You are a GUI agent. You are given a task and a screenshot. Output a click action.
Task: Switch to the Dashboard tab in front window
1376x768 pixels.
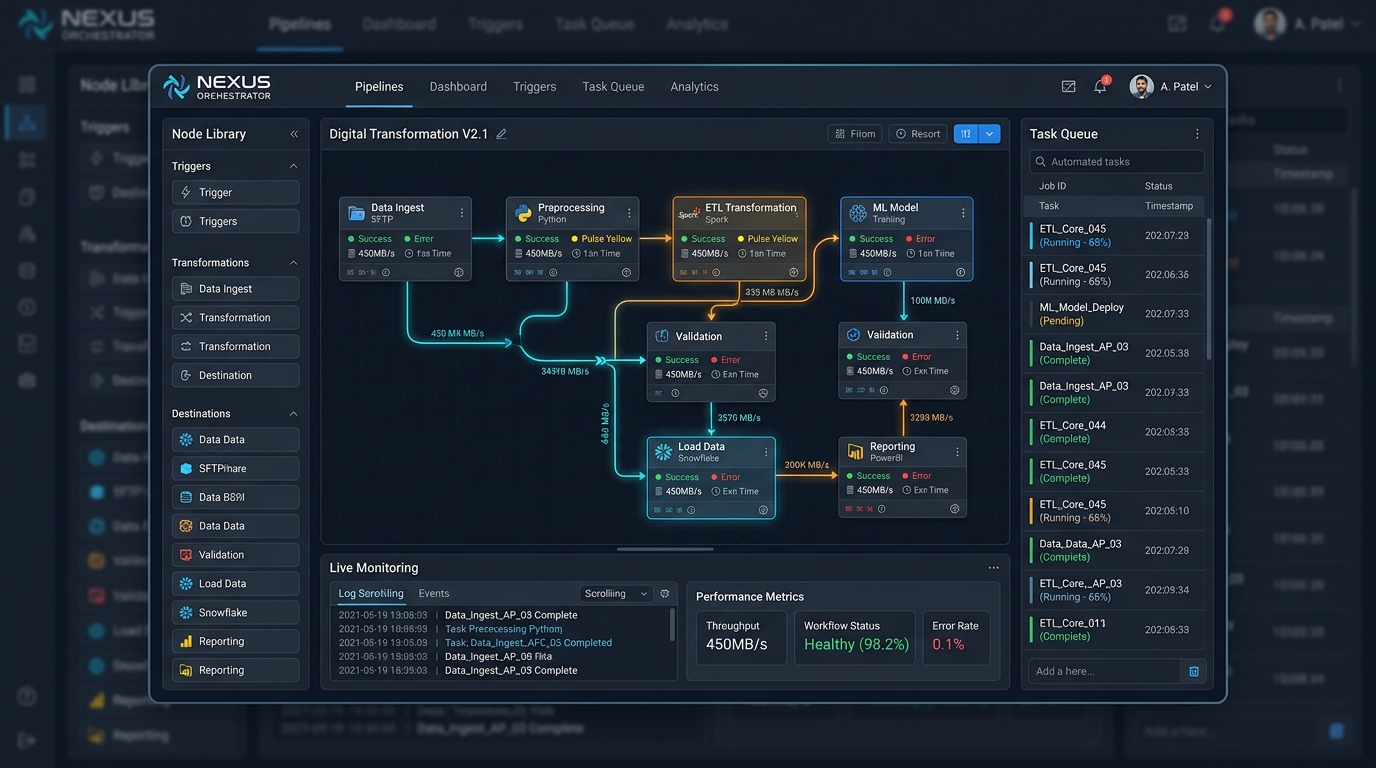click(458, 87)
